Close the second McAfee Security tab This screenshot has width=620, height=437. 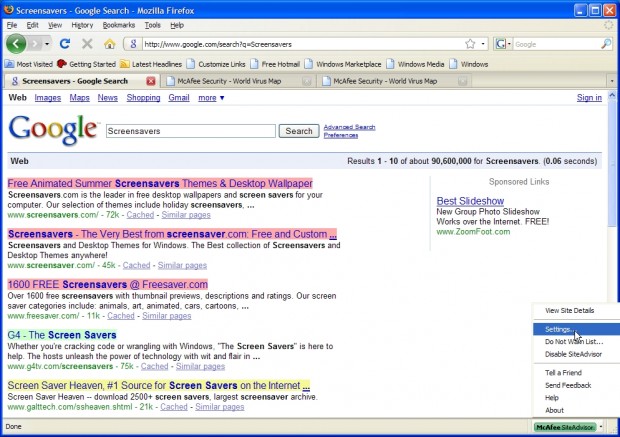click(x=462, y=81)
